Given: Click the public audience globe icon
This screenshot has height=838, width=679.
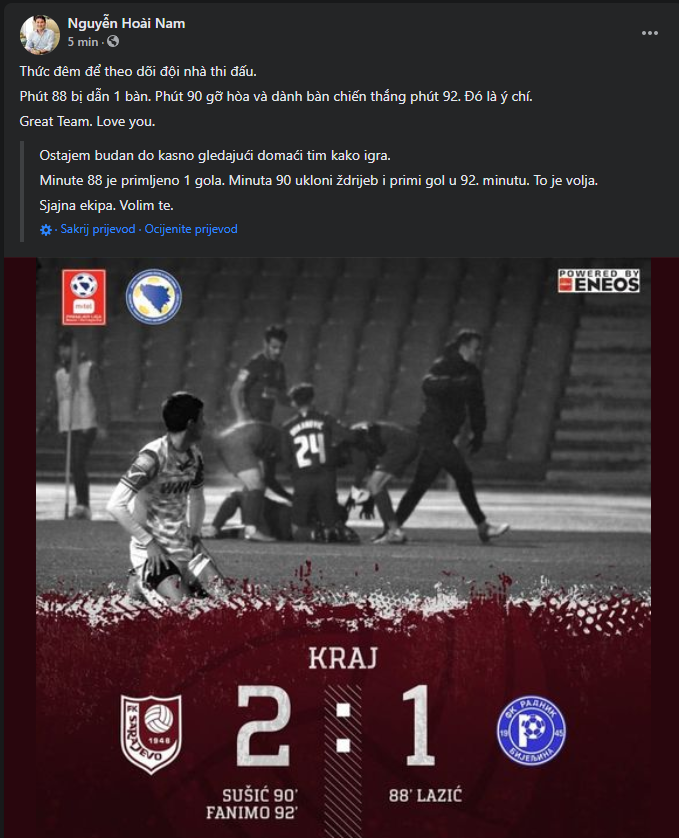Looking at the screenshot, I should [113, 42].
